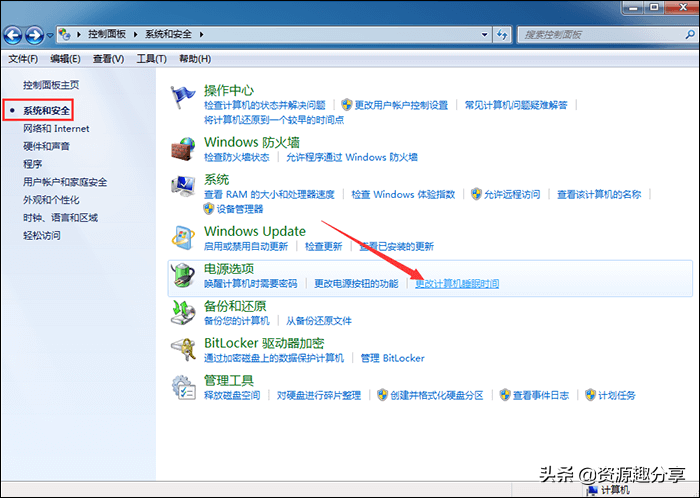Click 将计算机还原到一个较早的时间点 link
Screen dimensions: 700x498
point(274,120)
